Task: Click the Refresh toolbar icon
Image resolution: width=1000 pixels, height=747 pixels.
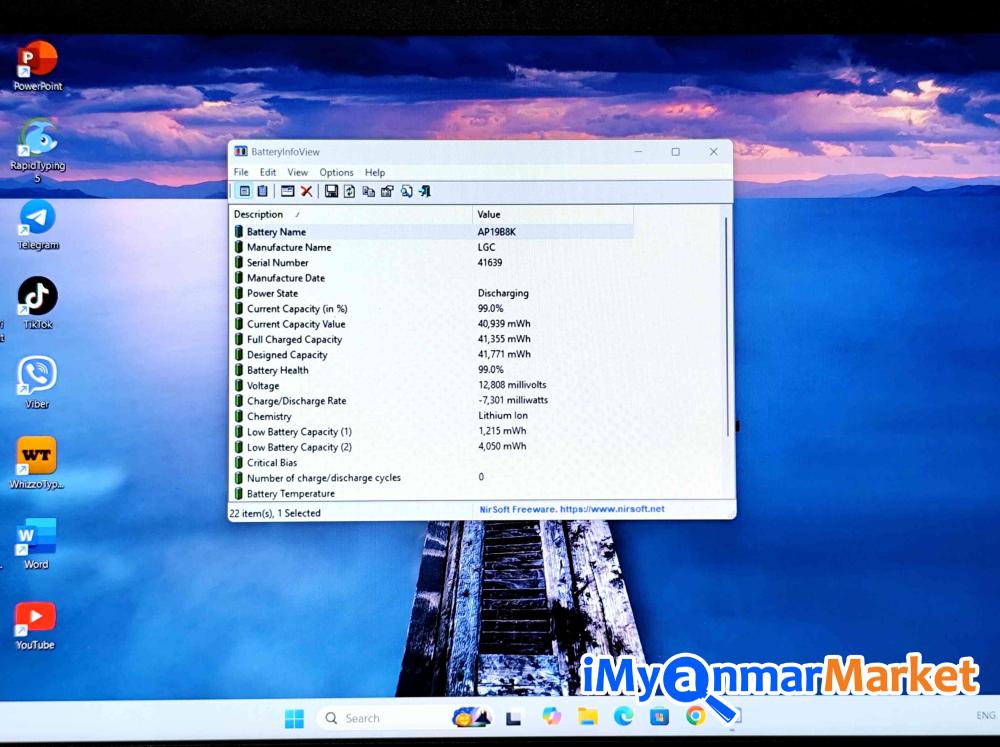Action: pyautogui.click(x=349, y=191)
